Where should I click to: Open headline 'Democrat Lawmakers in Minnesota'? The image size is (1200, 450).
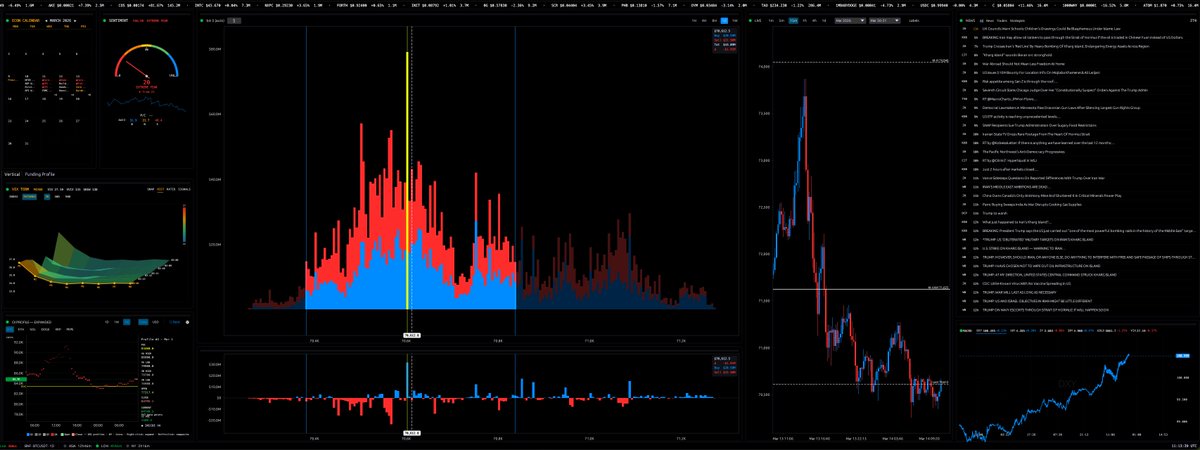click(1060, 107)
